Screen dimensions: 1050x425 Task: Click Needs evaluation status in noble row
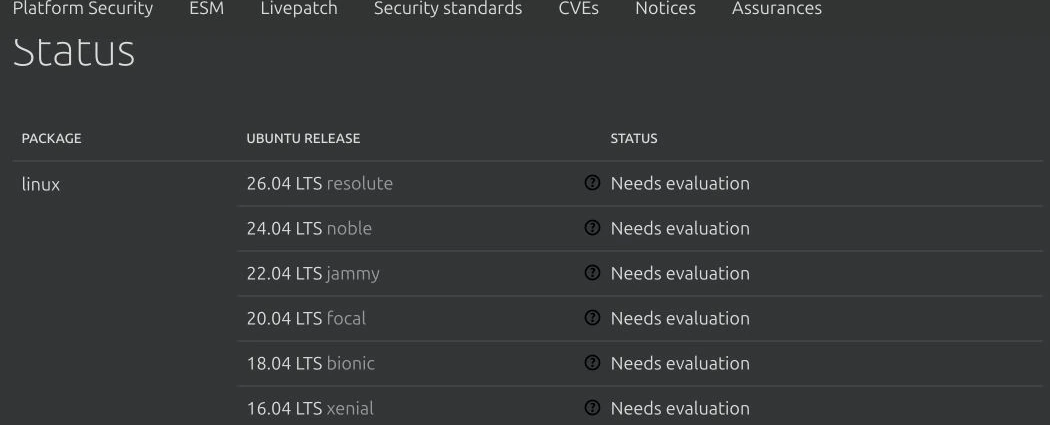click(680, 228)
